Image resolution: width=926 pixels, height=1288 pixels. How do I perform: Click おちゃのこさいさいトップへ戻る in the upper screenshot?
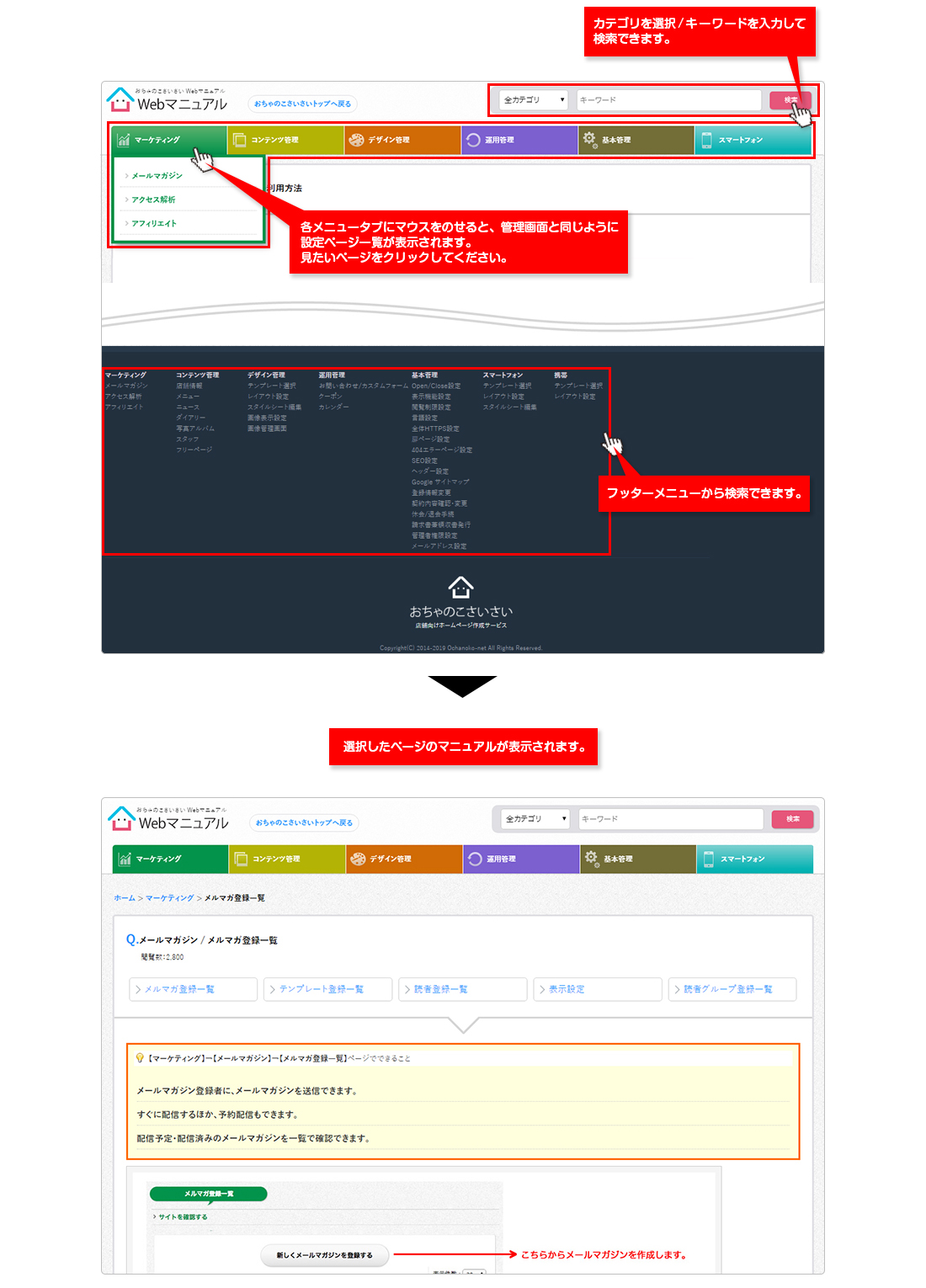302,104
